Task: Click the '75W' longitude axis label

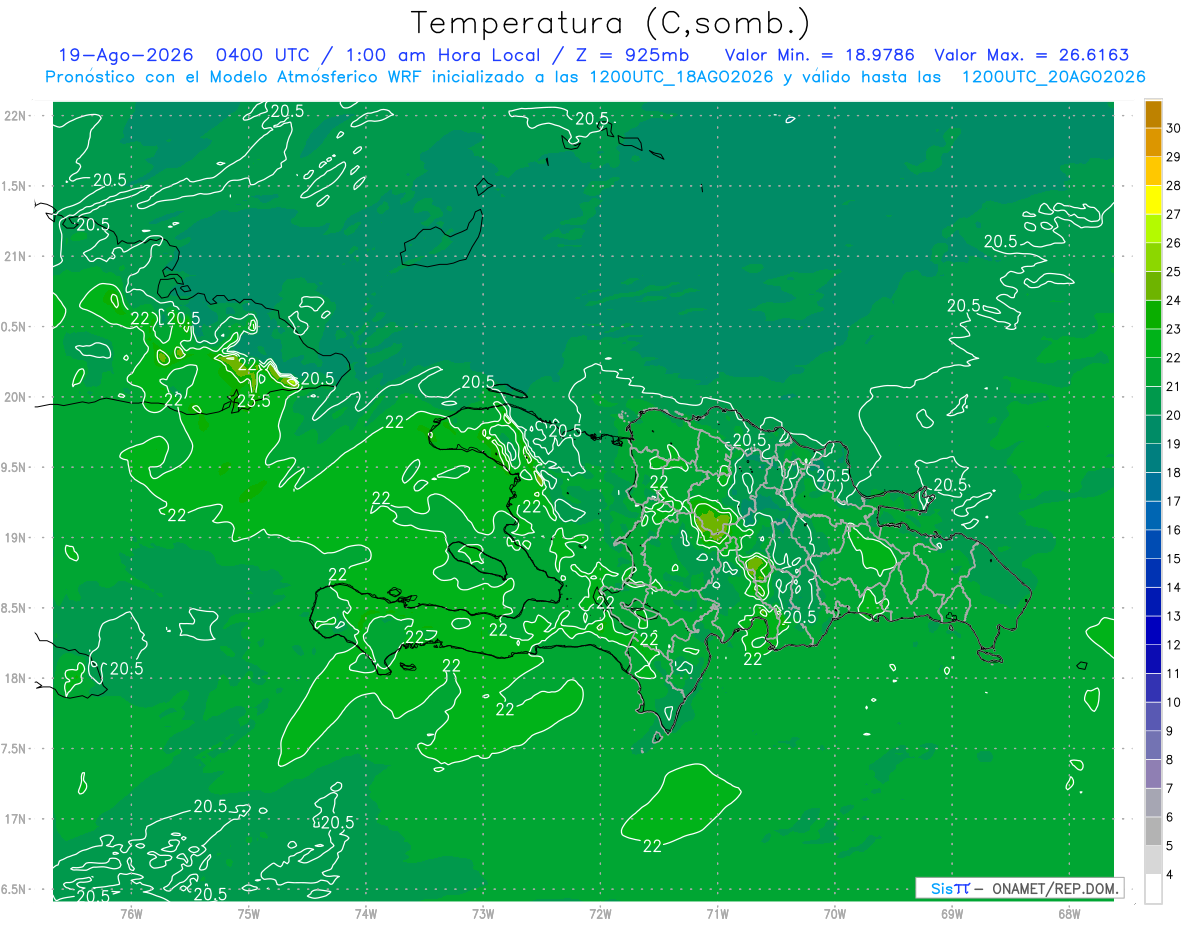Action: click(x=249, y=913)
